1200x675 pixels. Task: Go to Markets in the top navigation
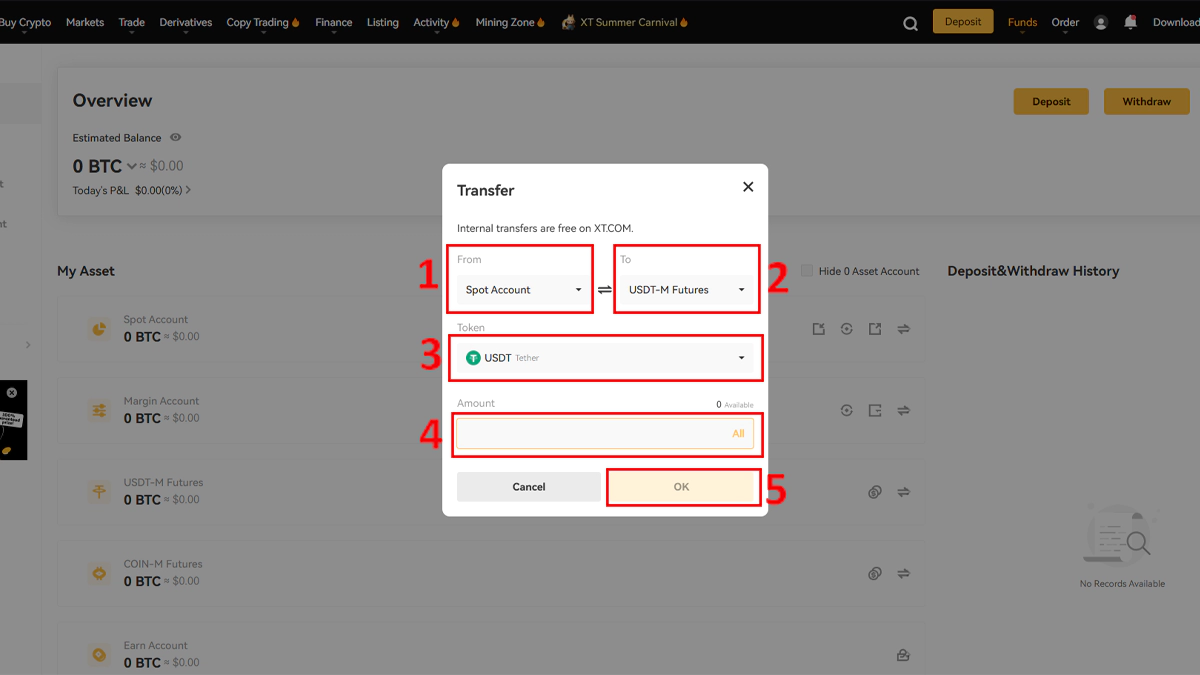(85, 22)
